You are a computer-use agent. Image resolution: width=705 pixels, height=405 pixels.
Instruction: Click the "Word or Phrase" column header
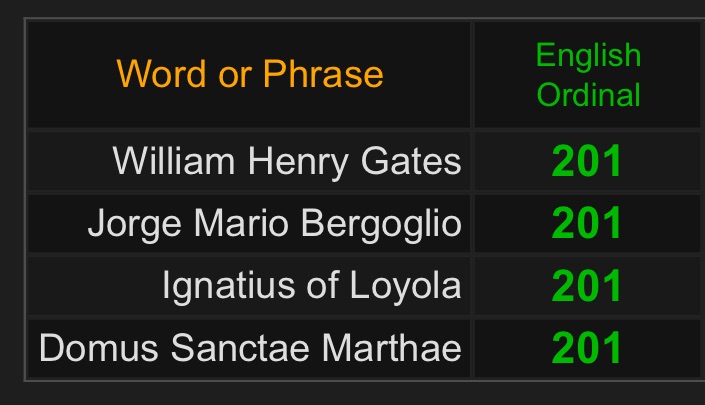(250, 74)
